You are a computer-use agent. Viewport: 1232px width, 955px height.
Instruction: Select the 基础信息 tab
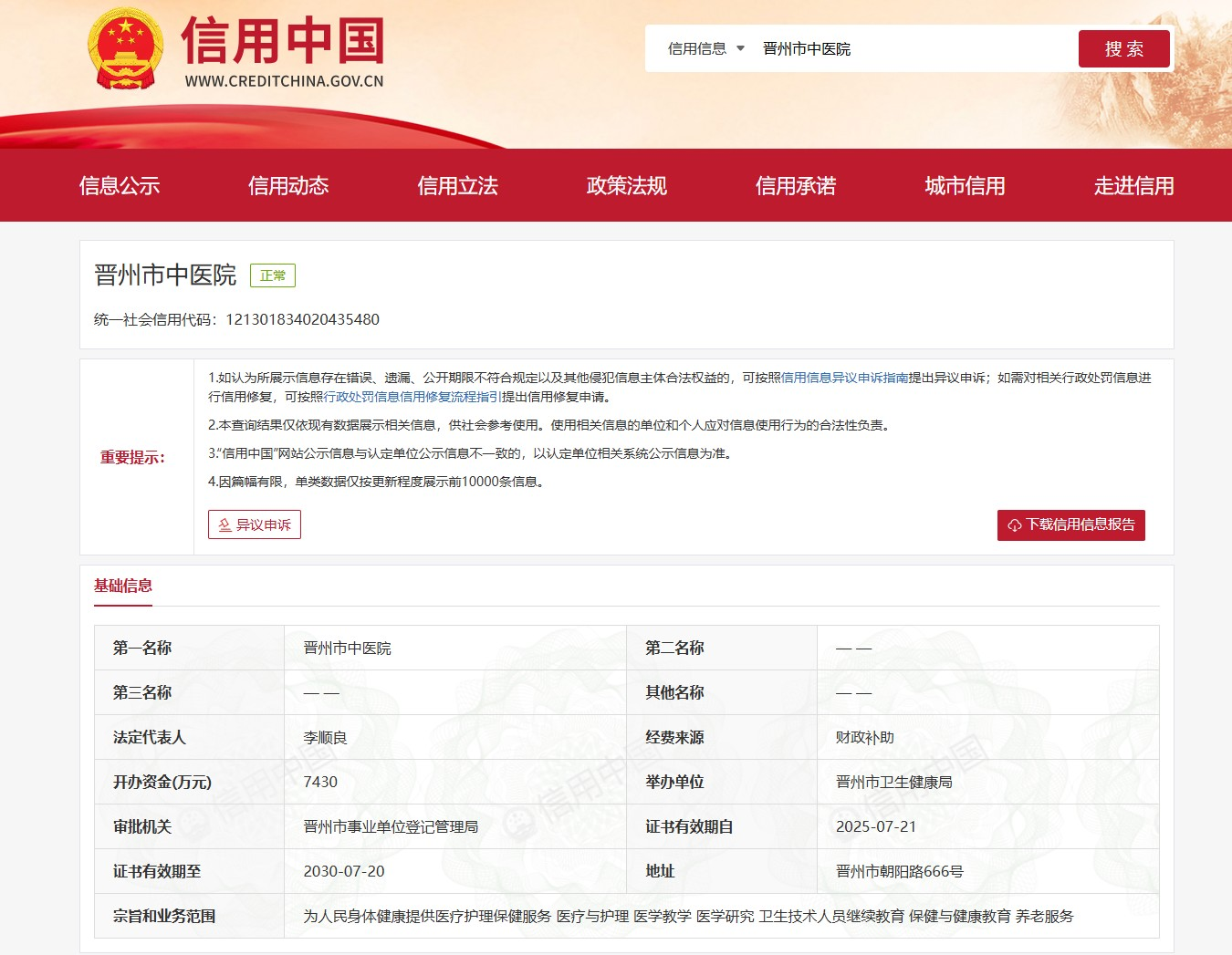123,586
